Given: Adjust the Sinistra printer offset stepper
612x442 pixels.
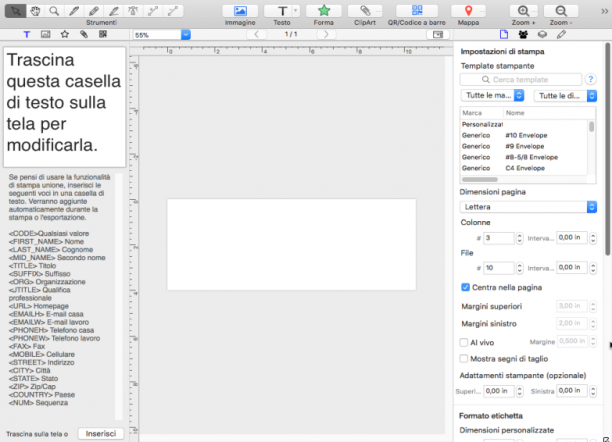Looking at the screenshot, I should pos(593,391).
